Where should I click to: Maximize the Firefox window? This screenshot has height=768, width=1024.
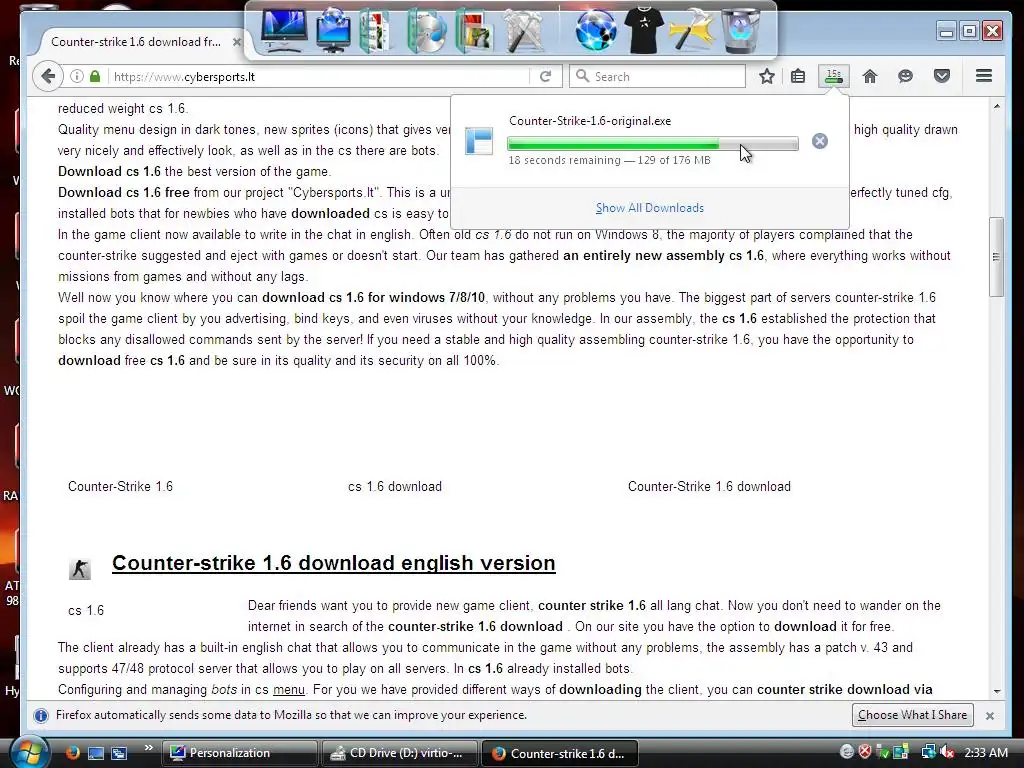click(x=969, y=31)
